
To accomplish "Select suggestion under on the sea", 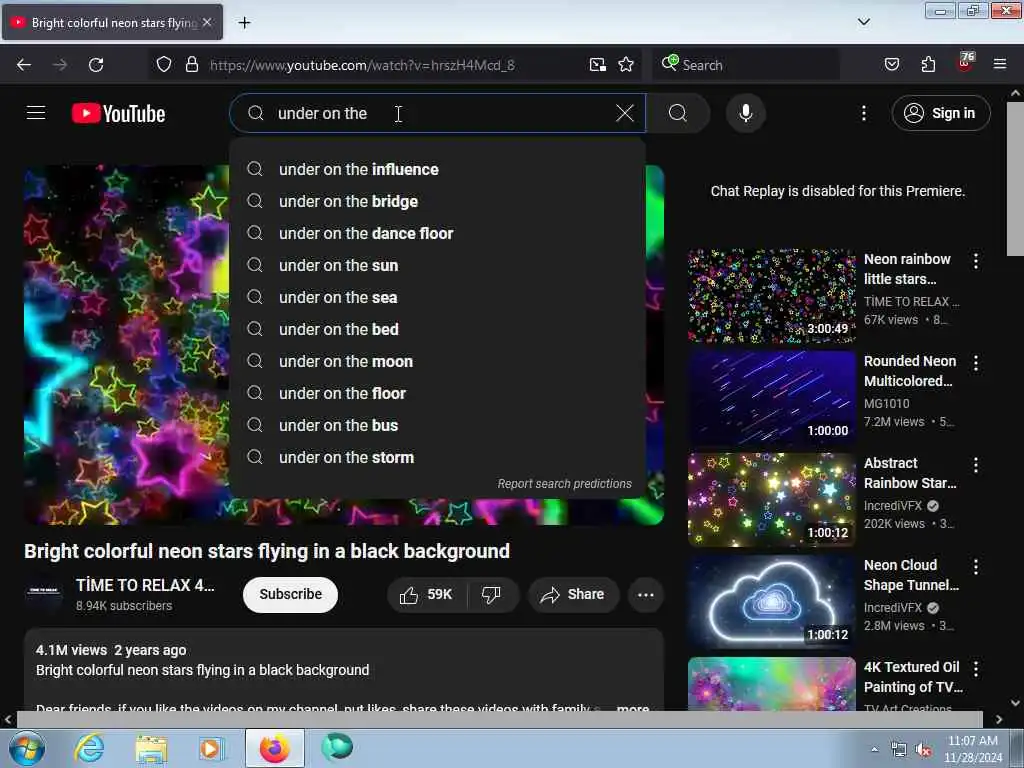I will (438, 297).
